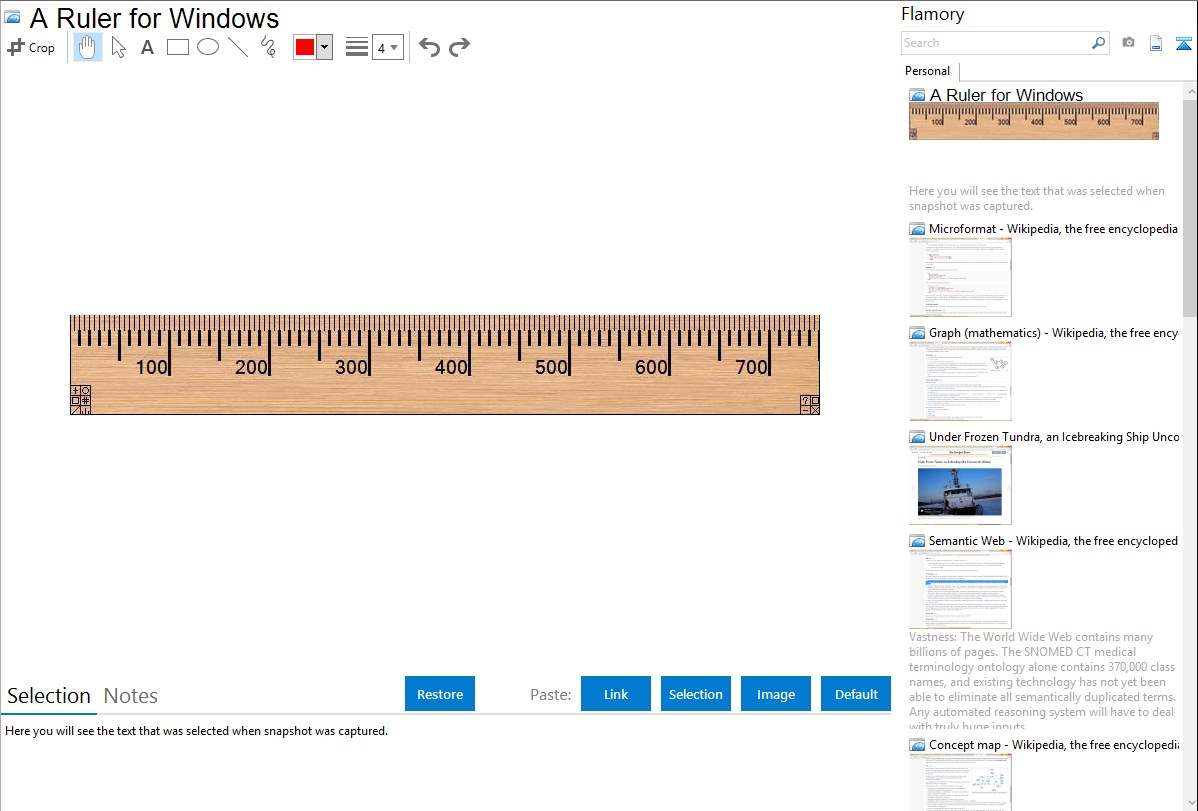Undo the last annotation

pyautogui.click(x=429, y=47)
